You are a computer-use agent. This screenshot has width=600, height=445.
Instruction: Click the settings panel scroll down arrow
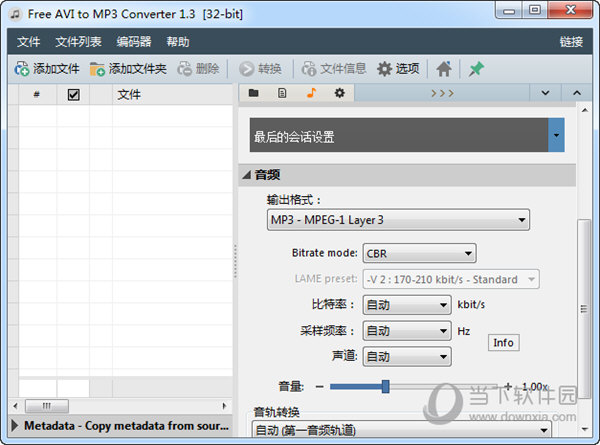[x=584, y=429]
